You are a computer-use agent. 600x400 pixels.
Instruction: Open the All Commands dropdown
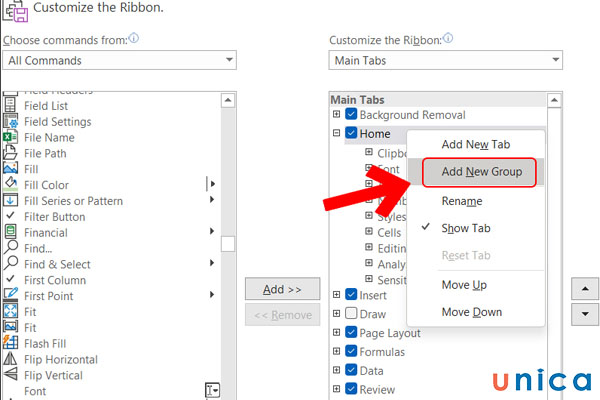pyautogui.click(x=119, y=60)
